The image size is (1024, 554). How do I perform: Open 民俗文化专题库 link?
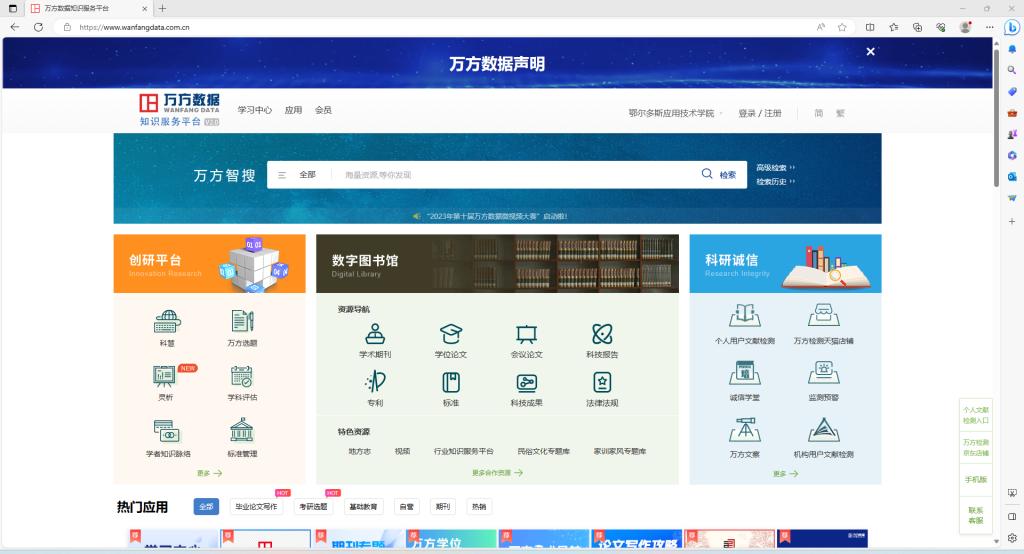click(543, 451)
